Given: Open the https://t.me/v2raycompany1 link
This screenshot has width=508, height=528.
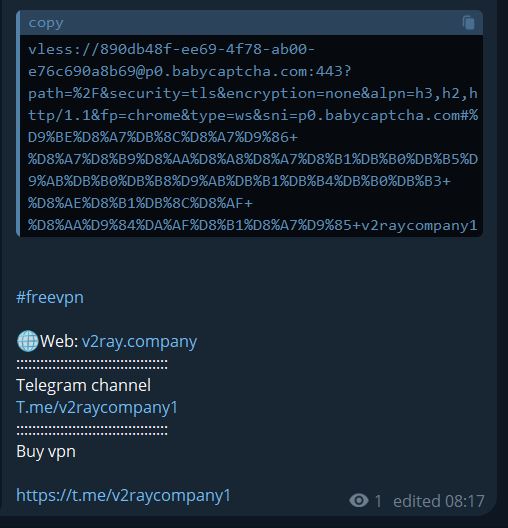Looking at the screenshot, I should click(x=123, y=495).
